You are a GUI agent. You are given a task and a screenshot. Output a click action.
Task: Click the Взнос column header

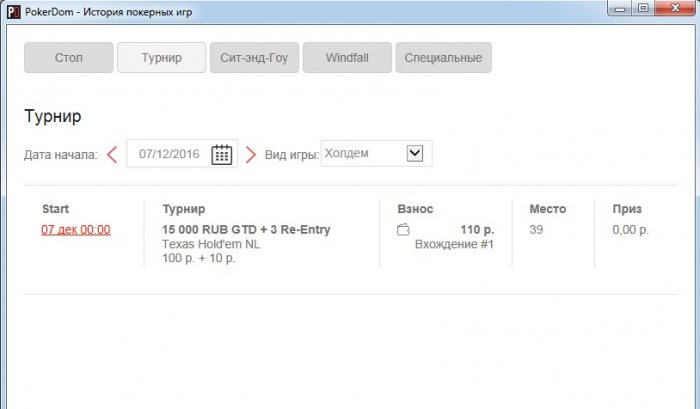point(415,209)
